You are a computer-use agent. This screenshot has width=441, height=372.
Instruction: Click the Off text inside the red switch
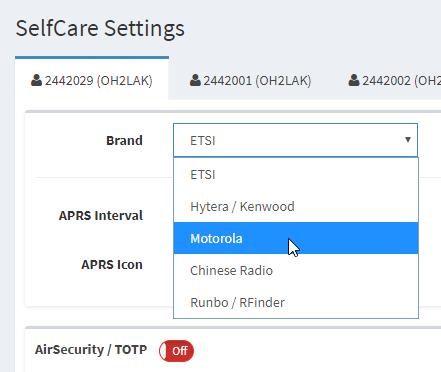[180, 351]
